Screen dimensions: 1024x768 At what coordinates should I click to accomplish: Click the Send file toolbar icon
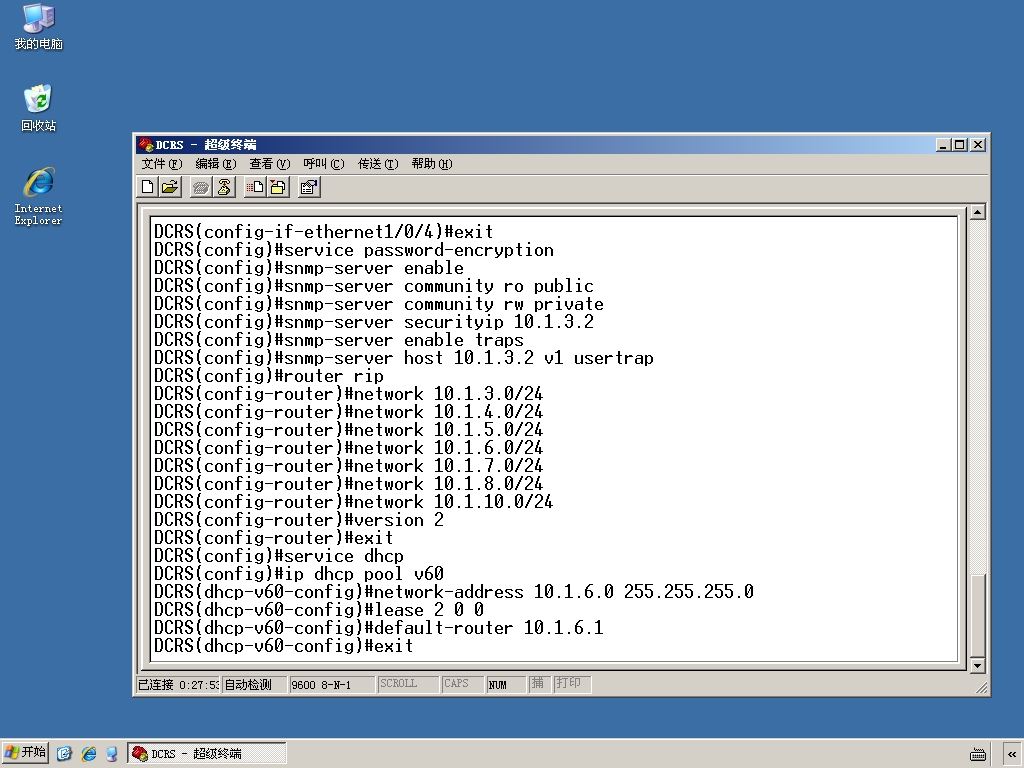pos(255,187)
